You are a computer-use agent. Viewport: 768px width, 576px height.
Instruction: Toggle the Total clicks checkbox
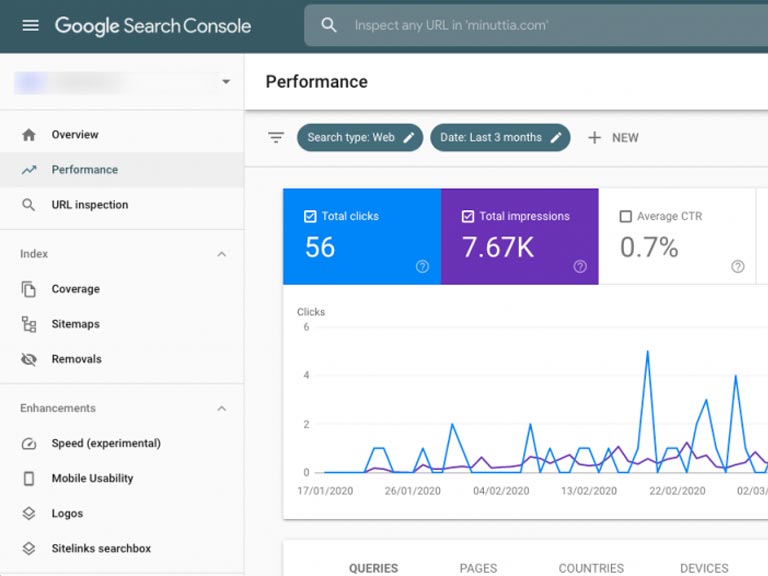click(x=310, y=216)
